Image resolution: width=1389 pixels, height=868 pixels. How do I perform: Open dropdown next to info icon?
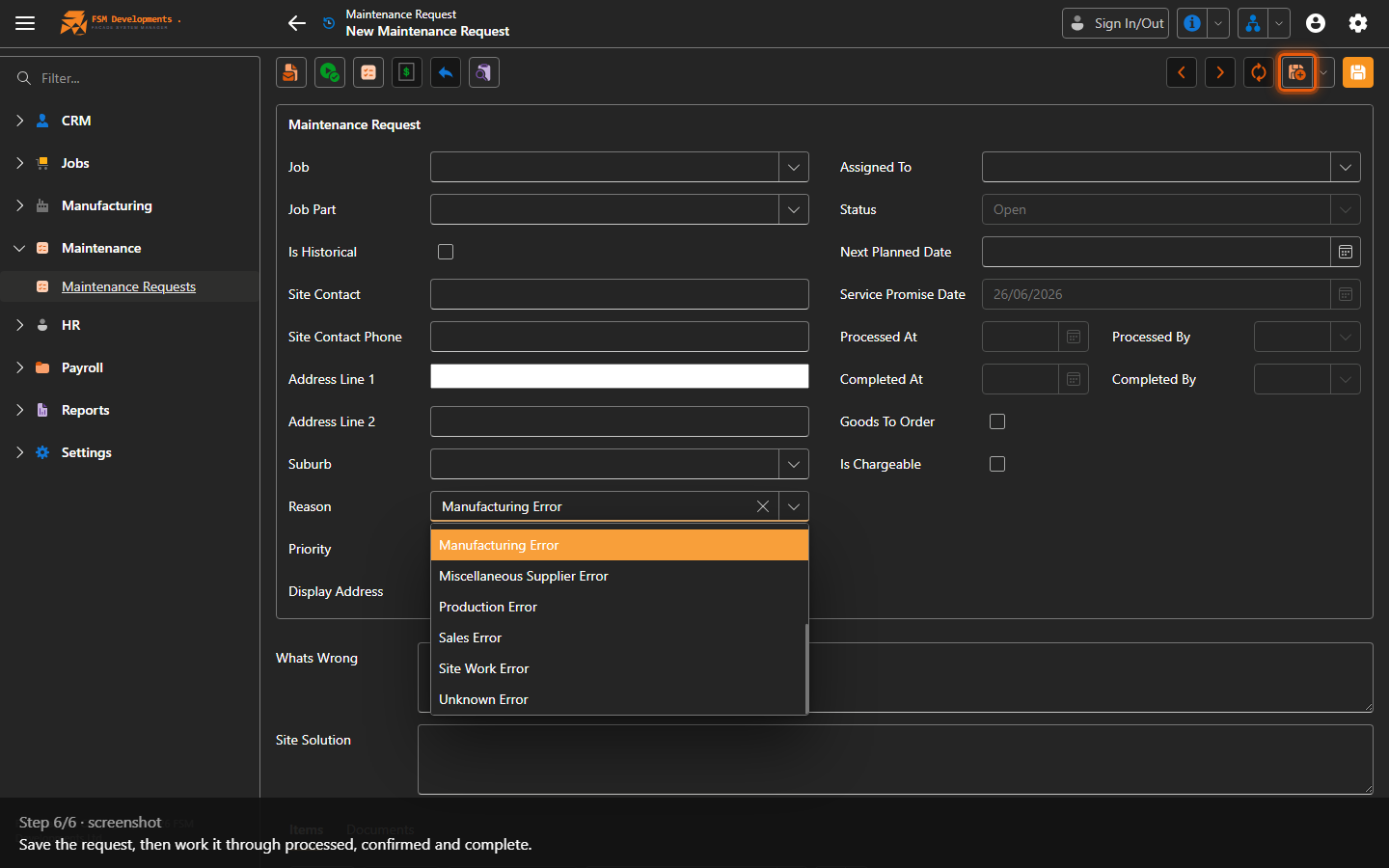tap(1219, 23)
